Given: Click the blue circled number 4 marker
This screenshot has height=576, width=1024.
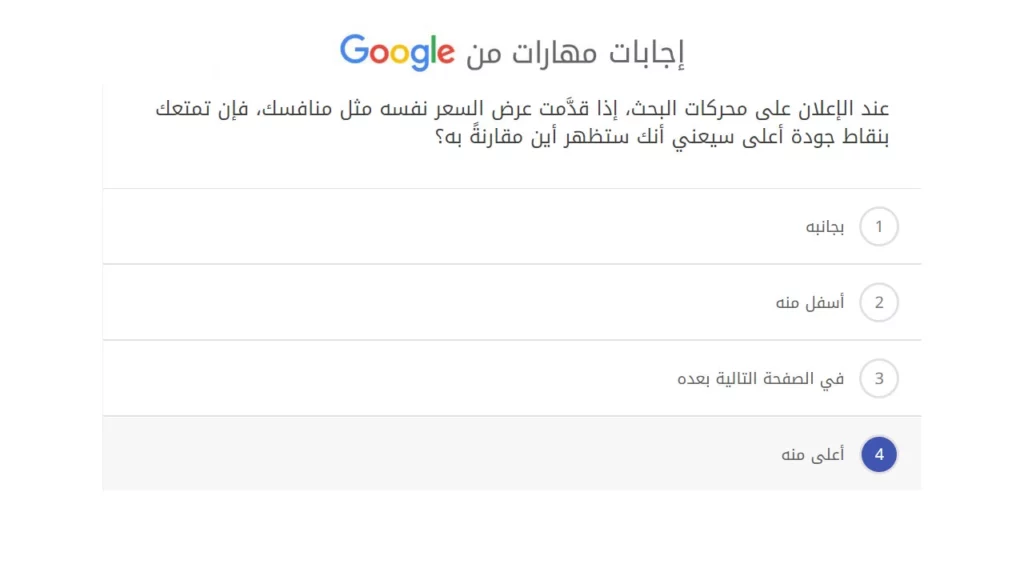Looking at the screenshot, I should point(878,454).
